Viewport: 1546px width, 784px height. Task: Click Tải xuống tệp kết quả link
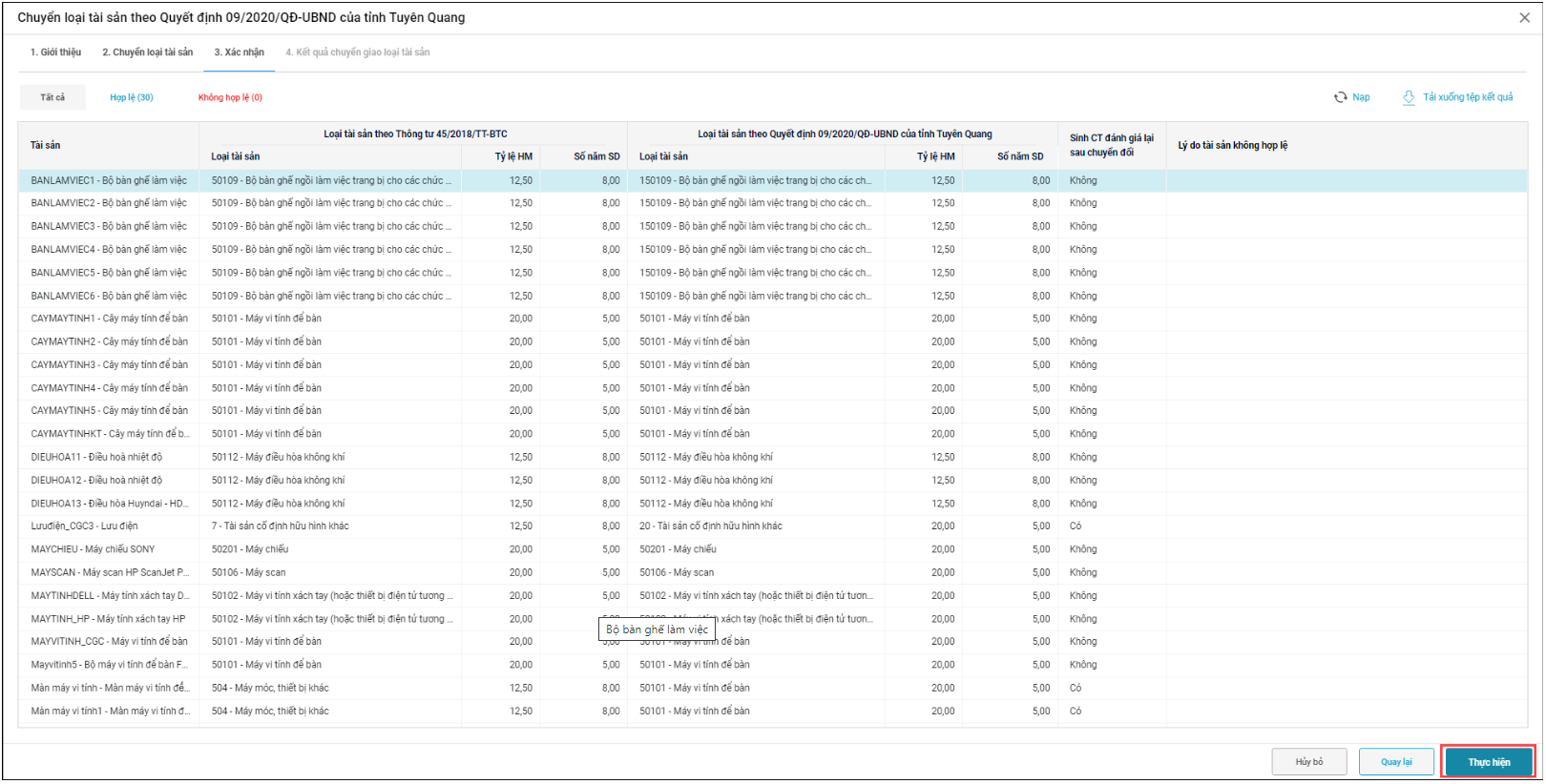point(1467,97)
